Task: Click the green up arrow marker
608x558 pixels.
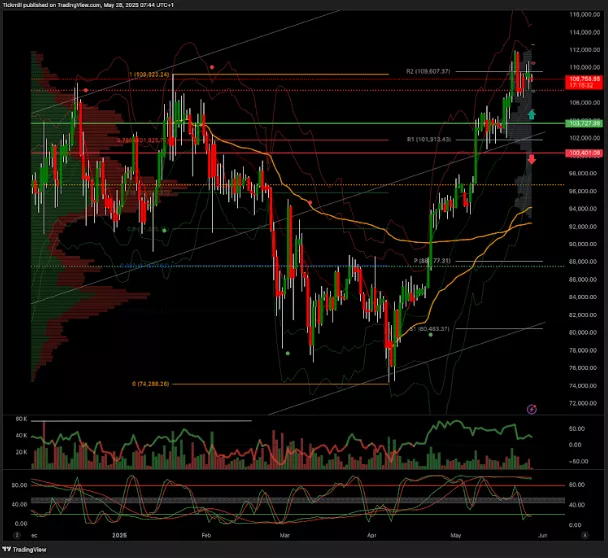Action: (531, 116)
